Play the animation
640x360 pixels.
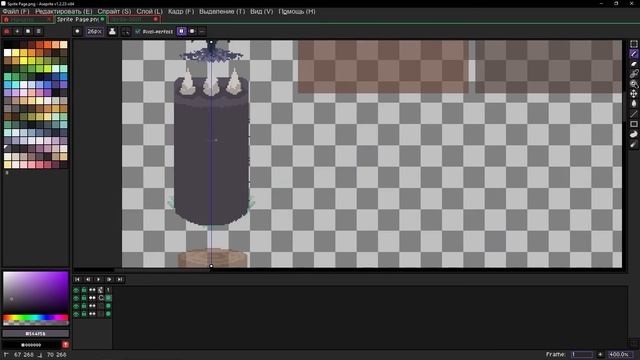click(98, 279)
